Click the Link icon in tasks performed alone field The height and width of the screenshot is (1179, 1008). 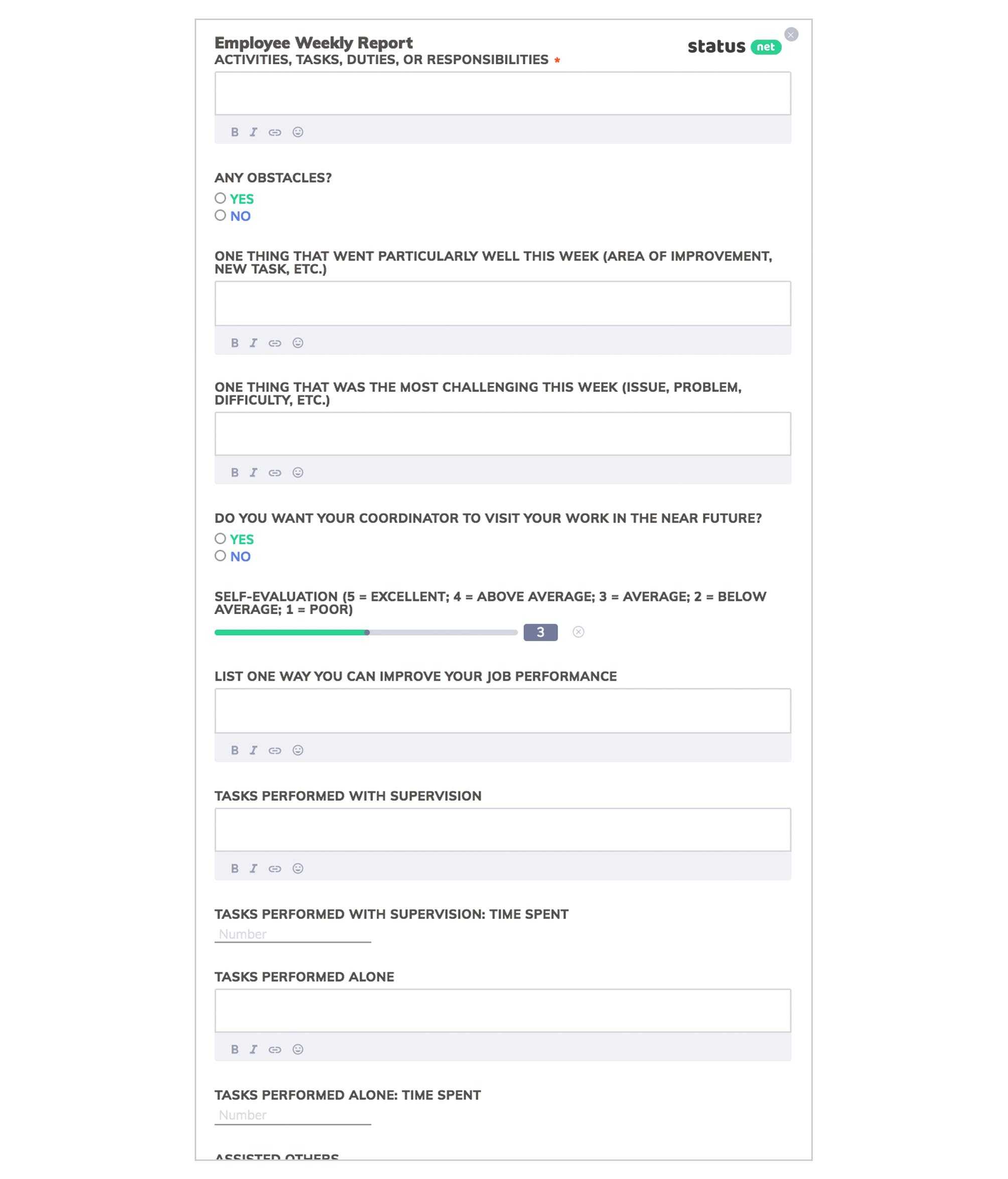(x=276, y=1049)
